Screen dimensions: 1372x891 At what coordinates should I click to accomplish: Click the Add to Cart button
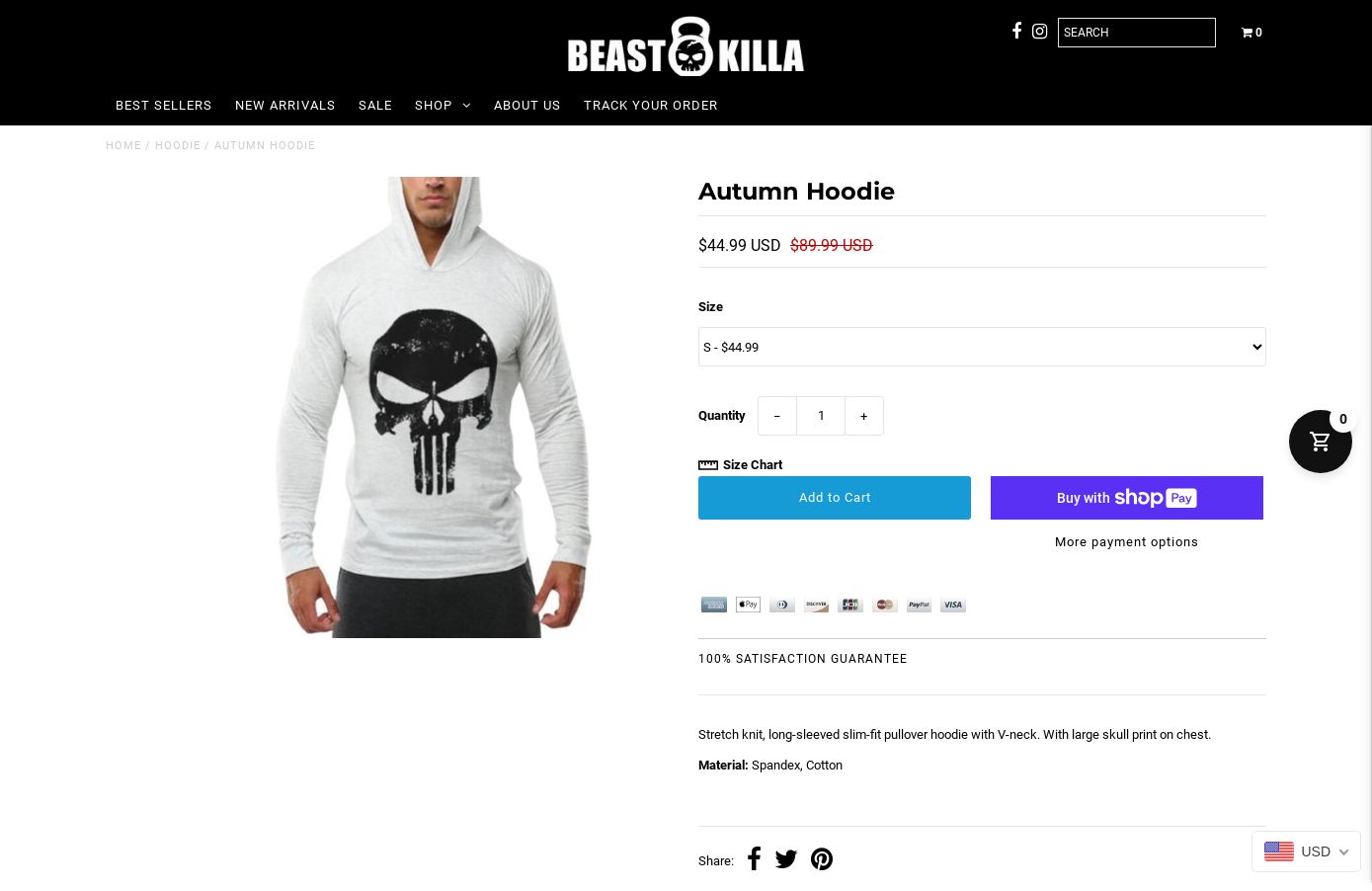point(835,498)
